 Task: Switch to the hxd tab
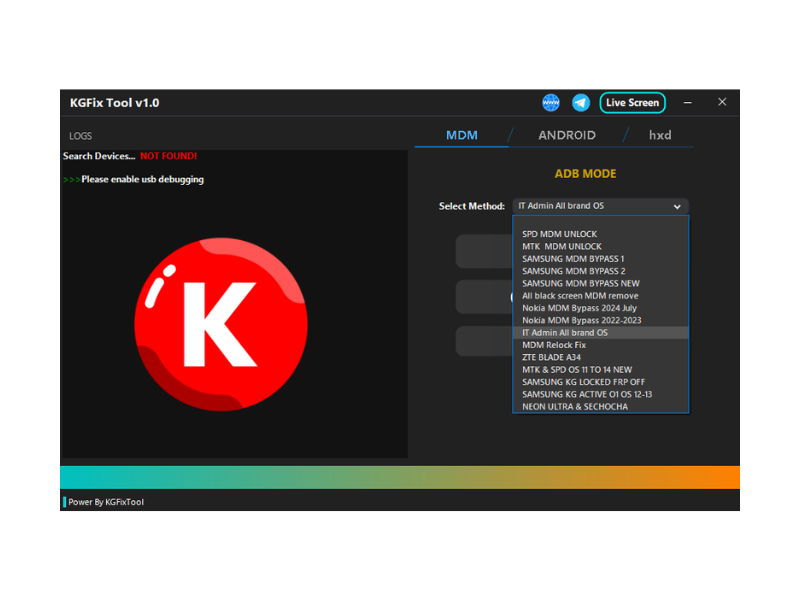click(660, 135)
